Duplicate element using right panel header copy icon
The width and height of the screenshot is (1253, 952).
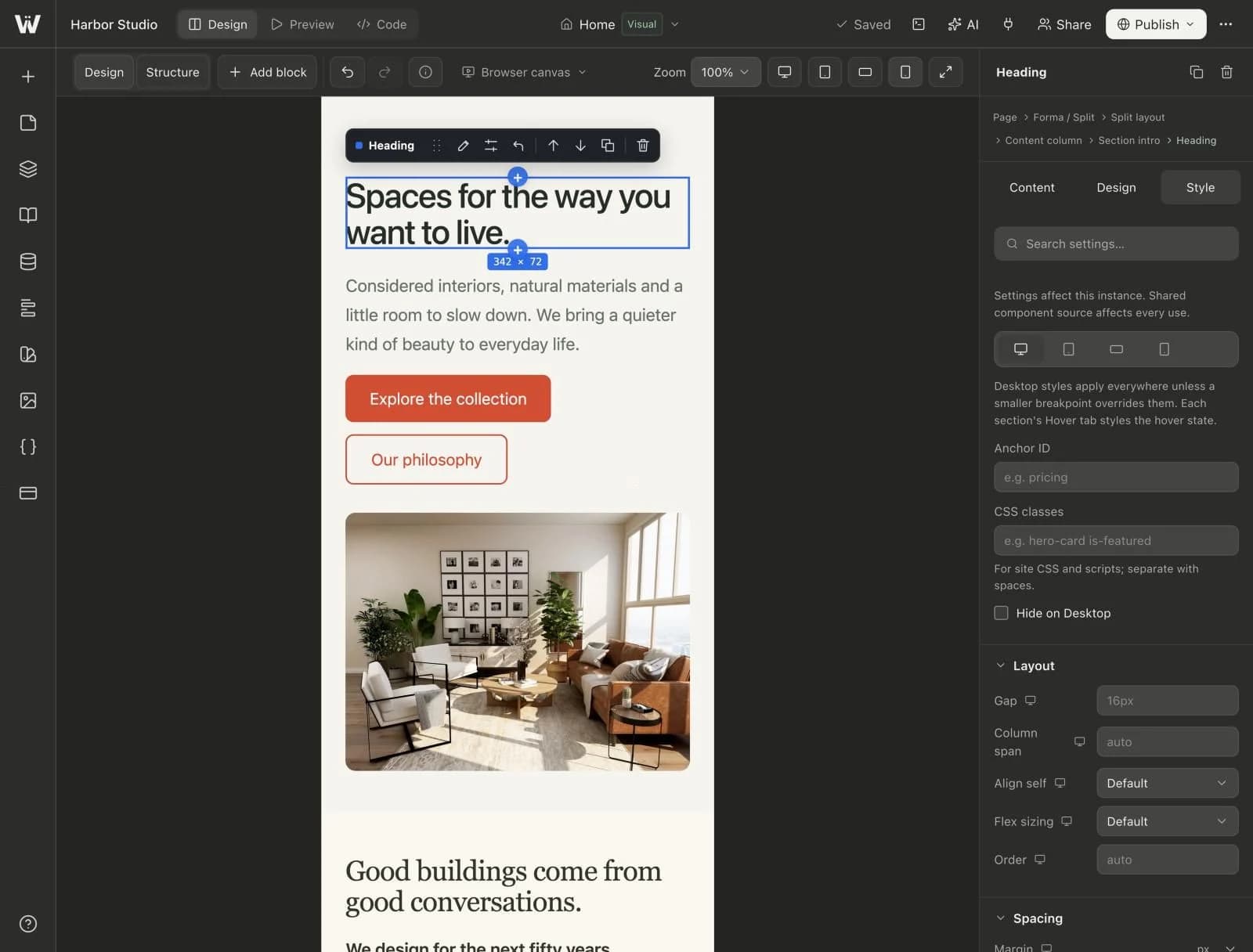tap(1197, 72)
